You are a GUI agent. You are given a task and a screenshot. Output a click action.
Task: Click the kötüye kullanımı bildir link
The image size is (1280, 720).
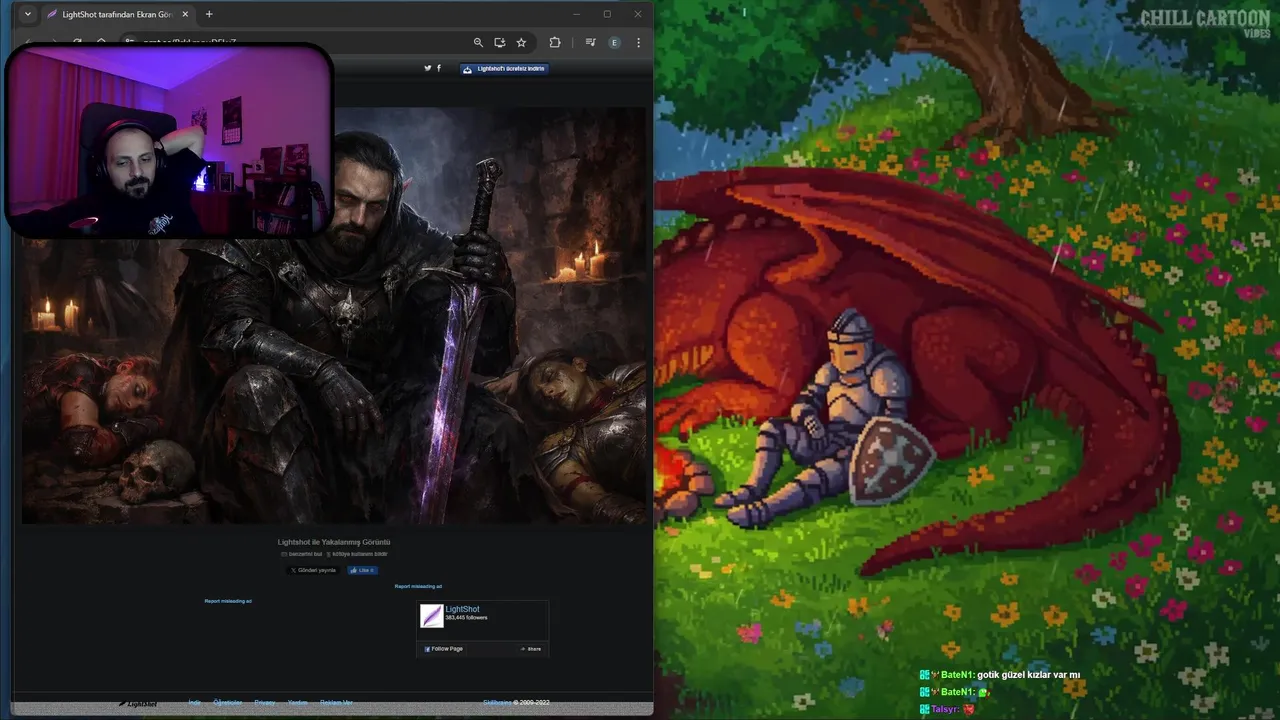coord(358,553)
